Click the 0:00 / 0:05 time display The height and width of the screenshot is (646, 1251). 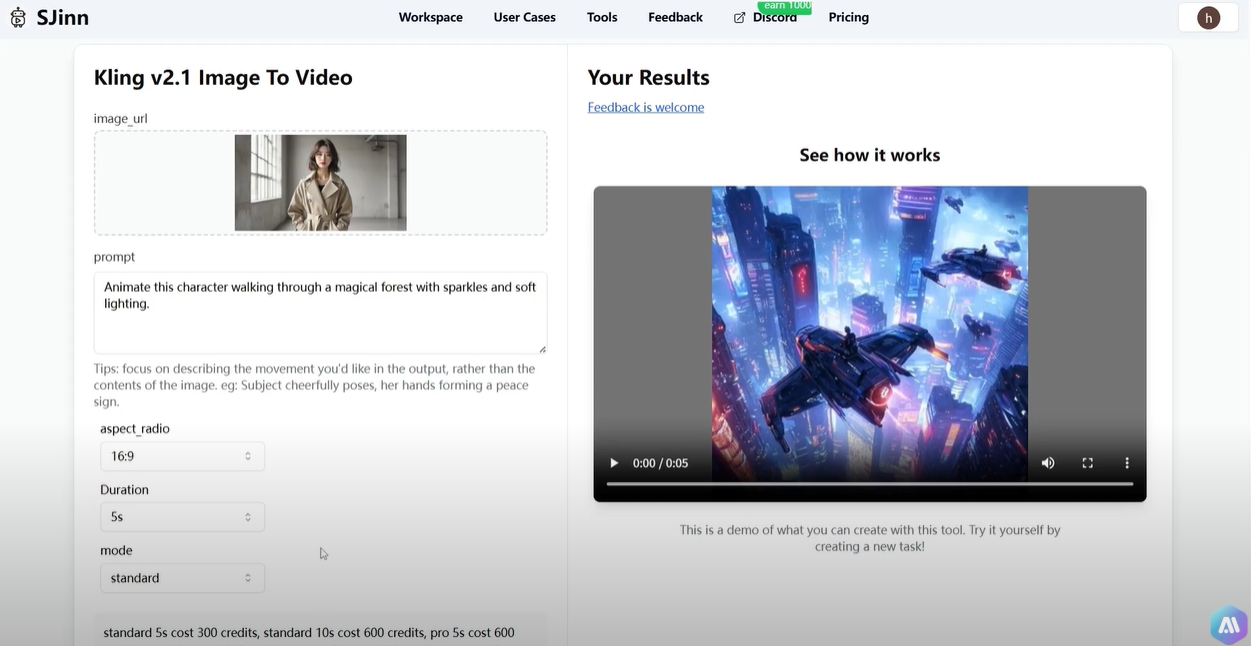click(660, 463)
